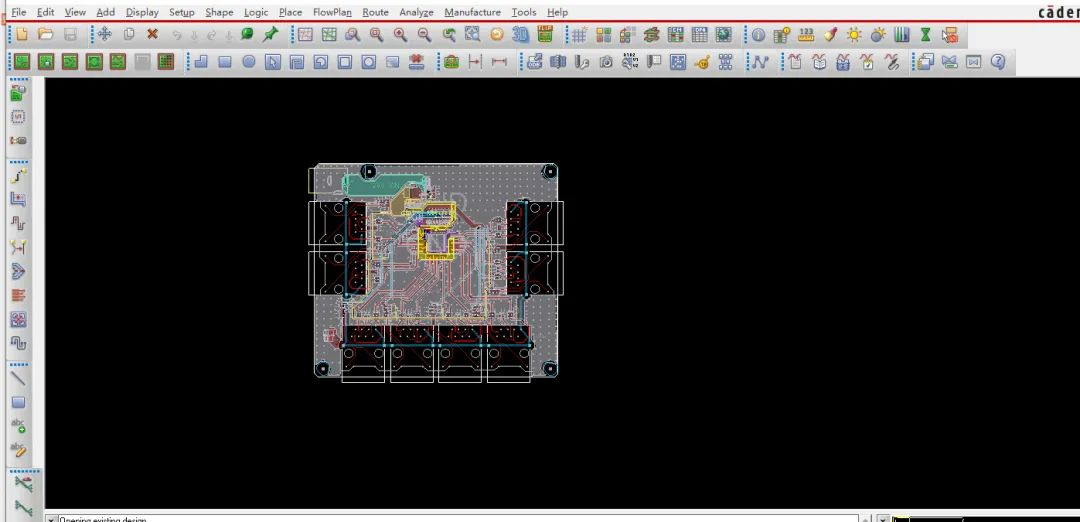Open the 3D viewer

pos(521,34)
